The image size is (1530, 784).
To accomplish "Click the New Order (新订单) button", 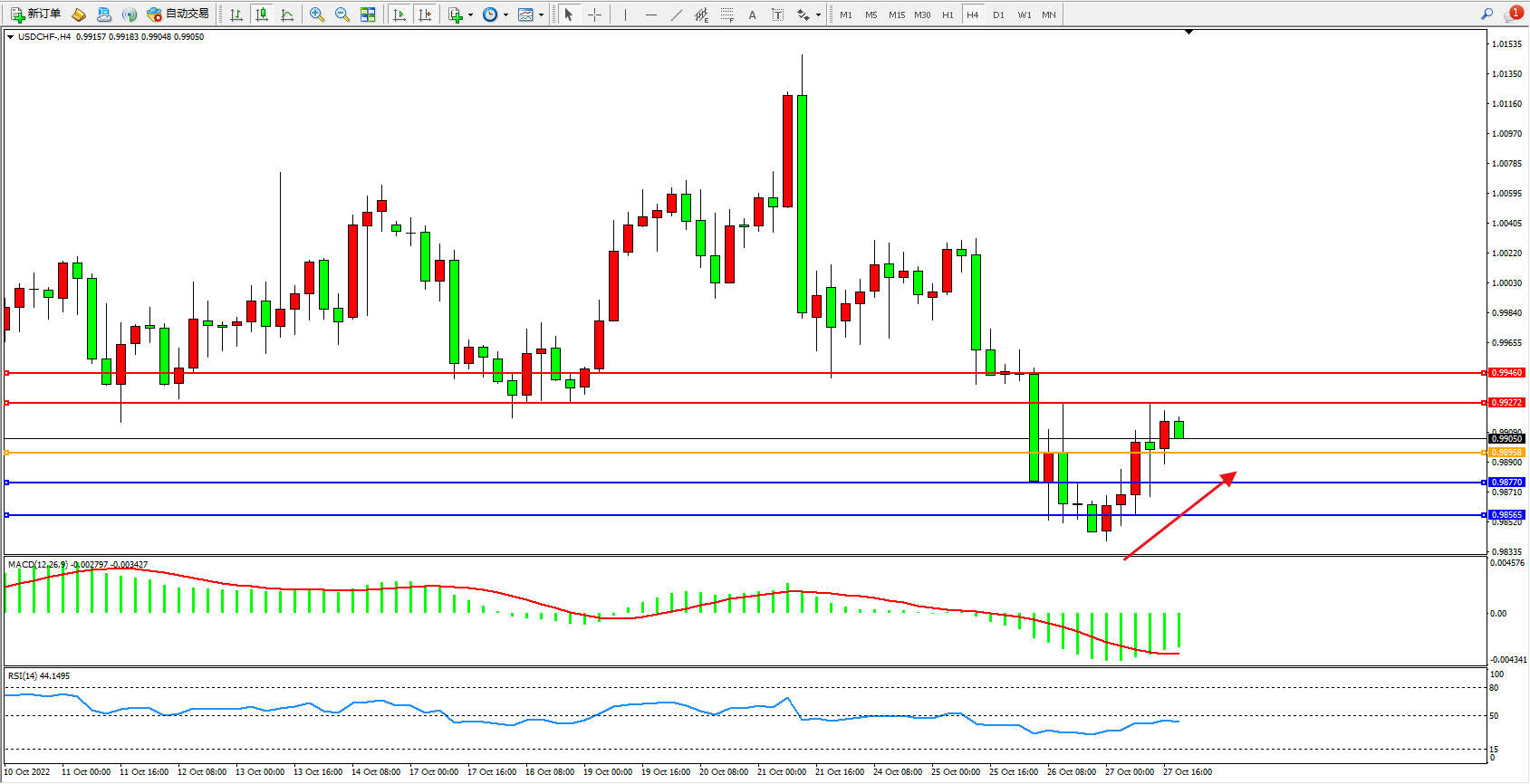I will tap(35, 14).
